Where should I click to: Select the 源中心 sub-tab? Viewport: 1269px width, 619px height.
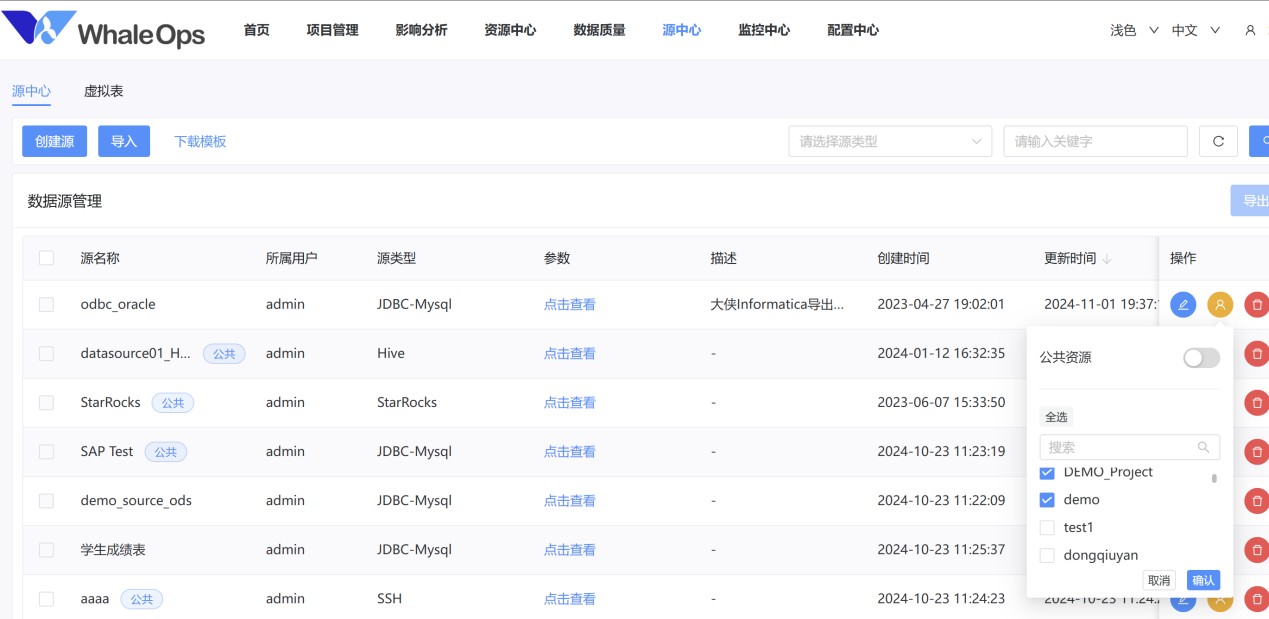(32, 91)
